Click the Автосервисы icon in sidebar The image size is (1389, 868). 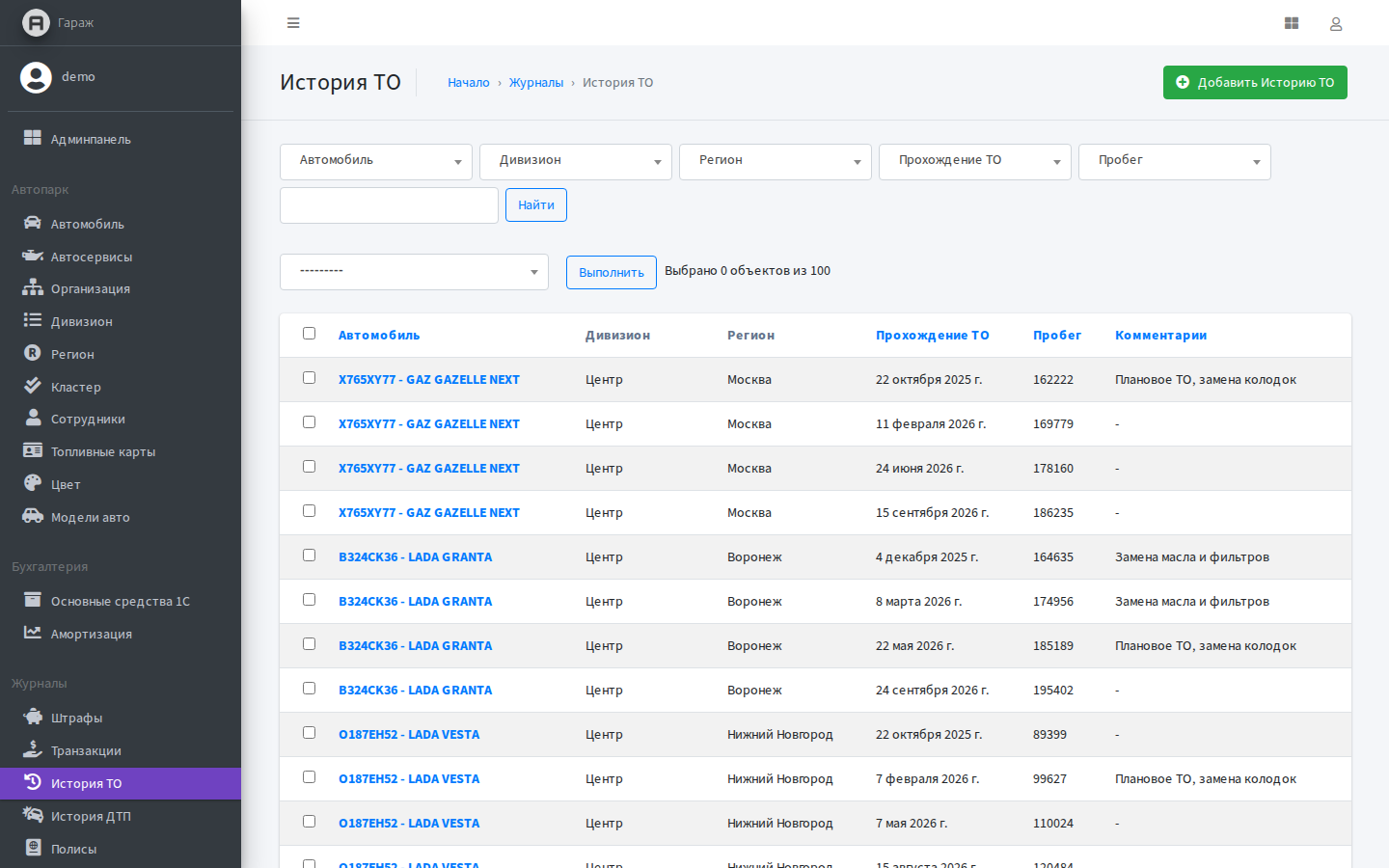(x=33, y=256)
